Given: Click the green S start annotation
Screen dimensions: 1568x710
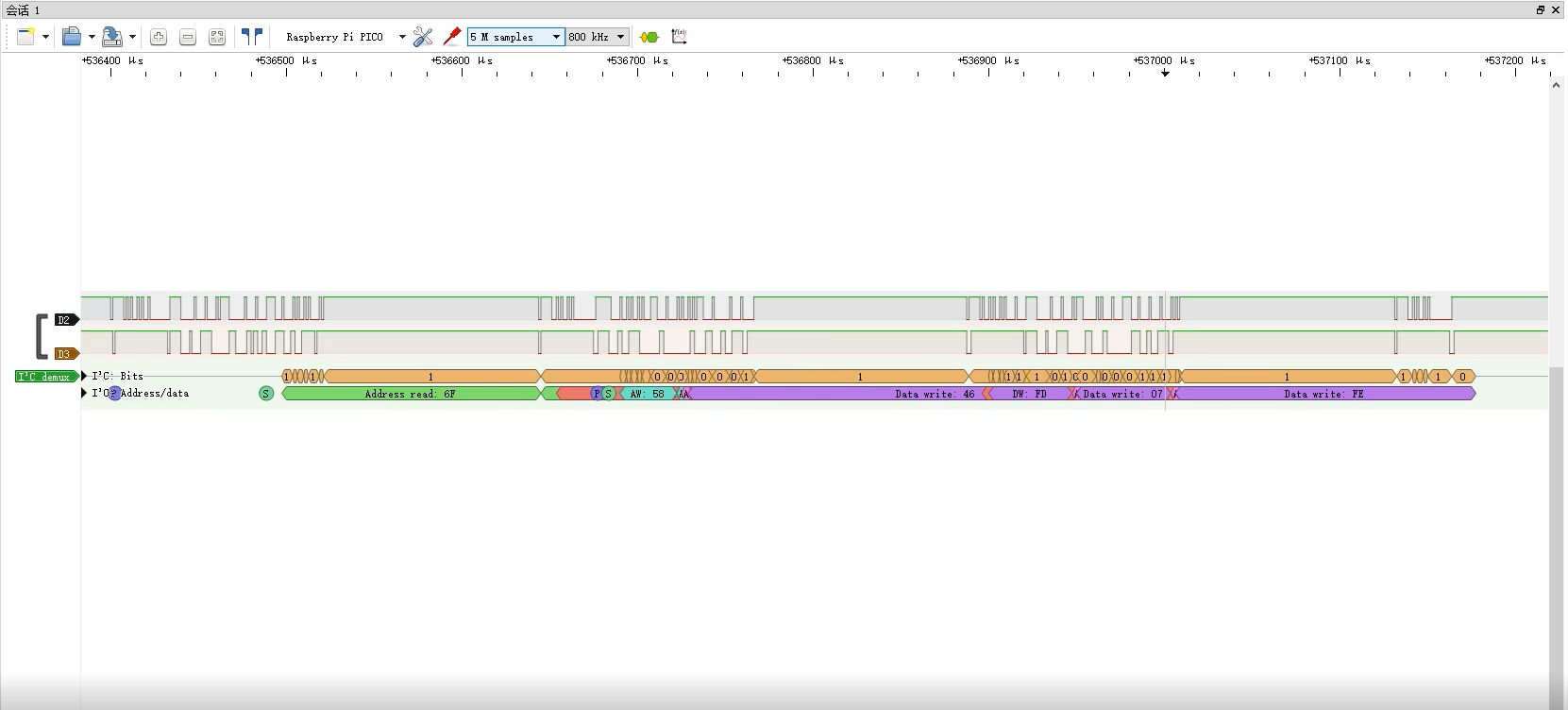Looking at the screenshot, I should [266, 394].
